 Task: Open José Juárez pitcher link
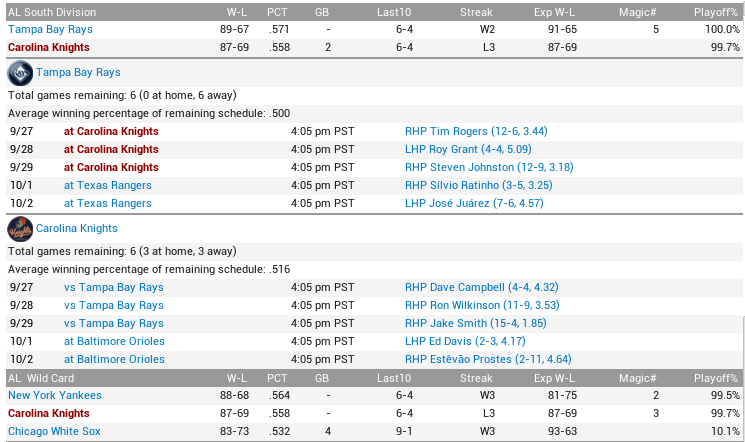coord(474,204)
